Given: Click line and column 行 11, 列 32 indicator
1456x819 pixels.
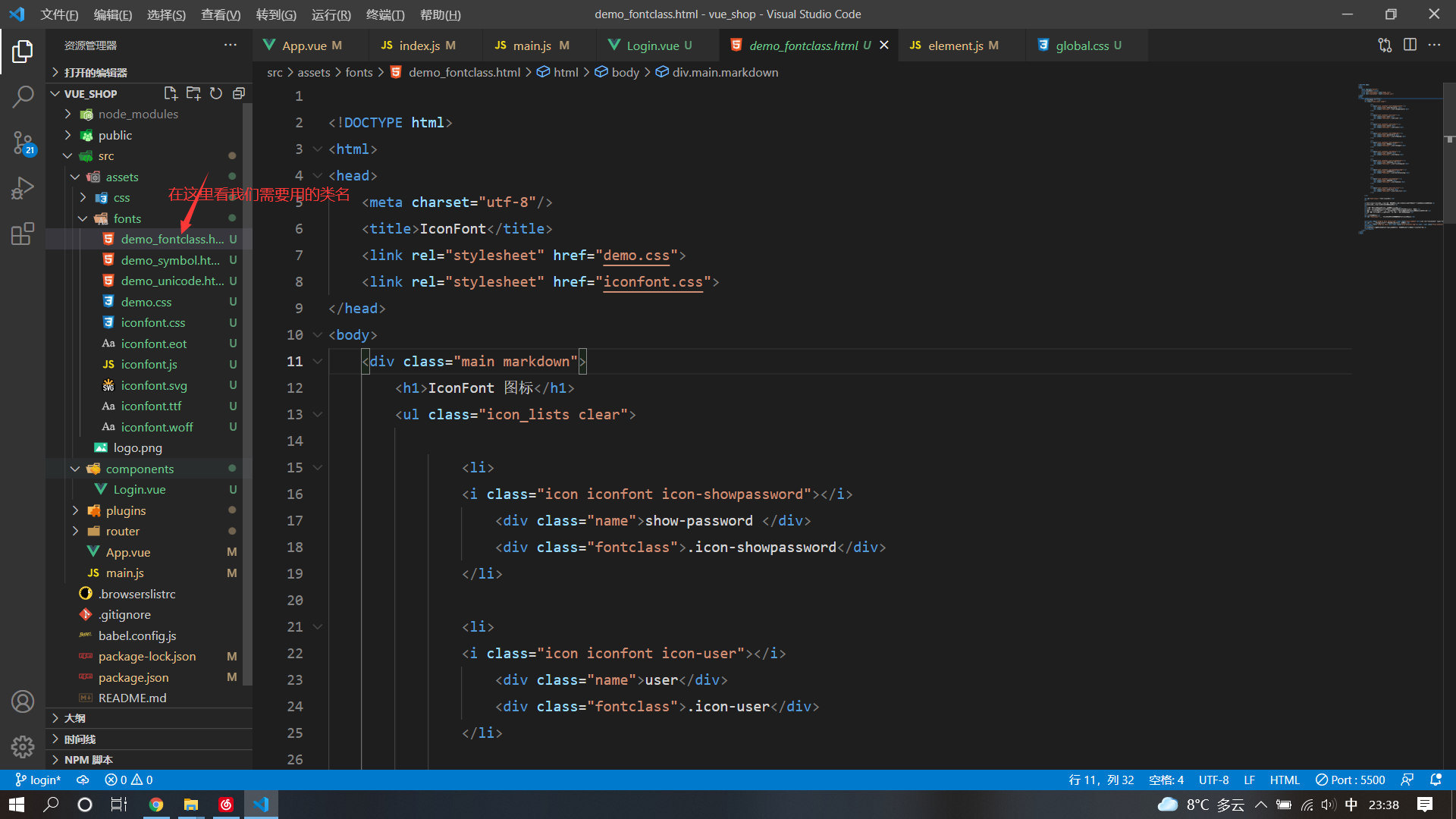Looking at the screenshot, I should tap(1101, 780).
